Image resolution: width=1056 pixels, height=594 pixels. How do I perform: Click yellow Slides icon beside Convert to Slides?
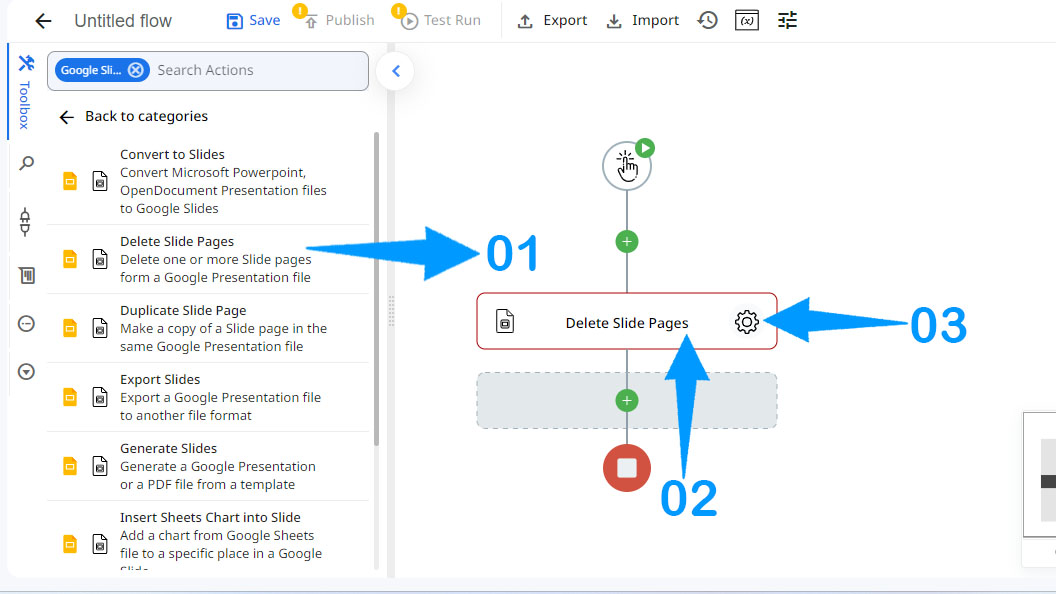pos(70,181)
